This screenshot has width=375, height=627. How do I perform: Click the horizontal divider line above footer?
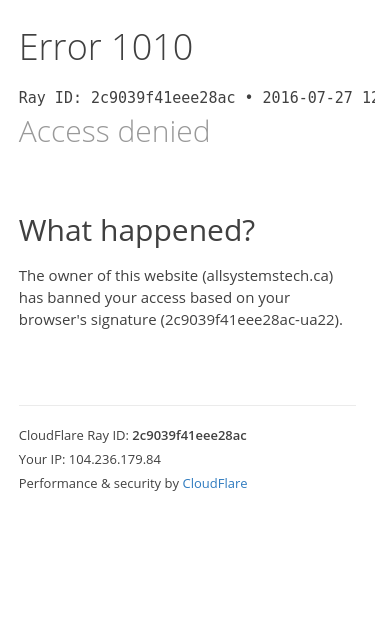pyautogui.click(x=187, y=405)
